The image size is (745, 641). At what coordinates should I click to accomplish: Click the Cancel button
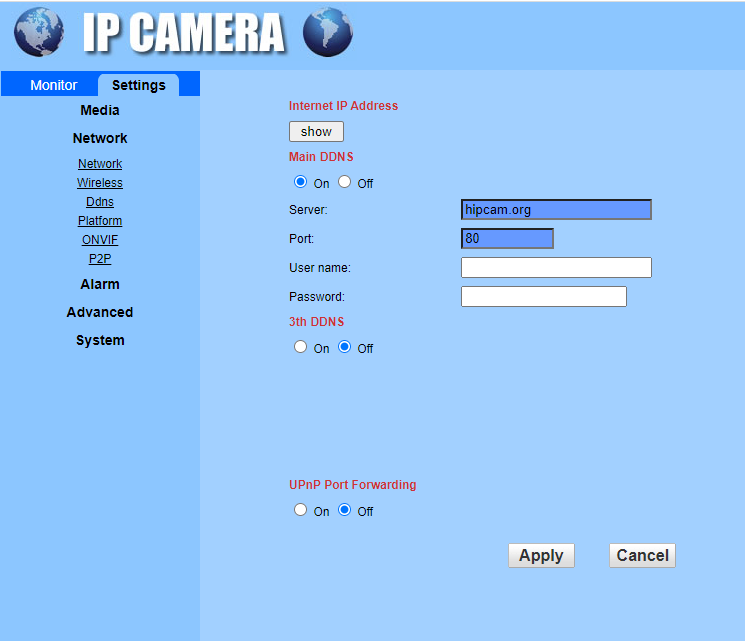click(642, 555)
